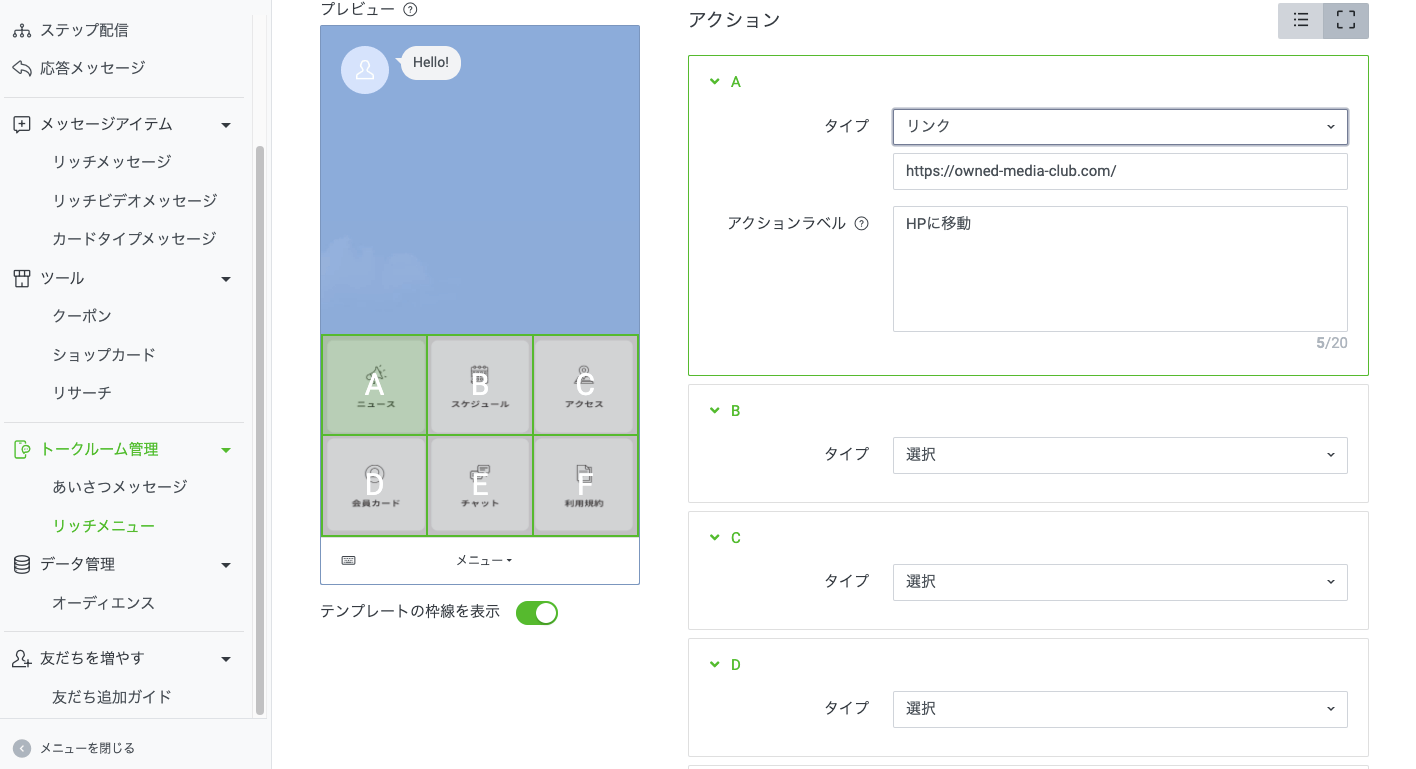Open ショップカード in sidebar
This screenshot has height=769, width=1416.
pyautogui.click(x=104, y=355)
